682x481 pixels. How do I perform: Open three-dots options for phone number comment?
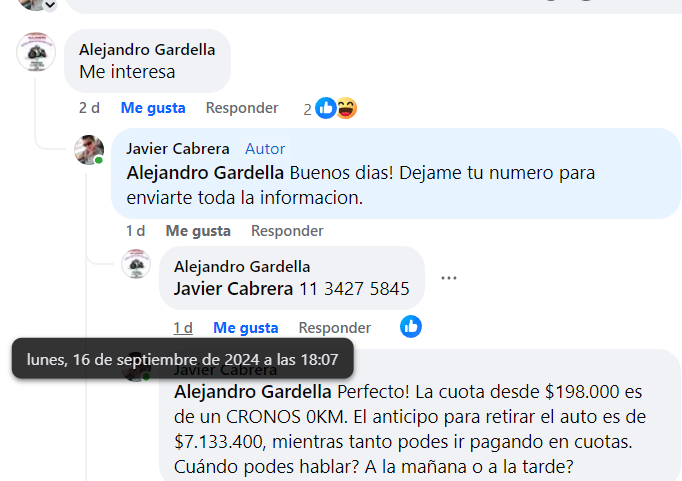(448, 278)
